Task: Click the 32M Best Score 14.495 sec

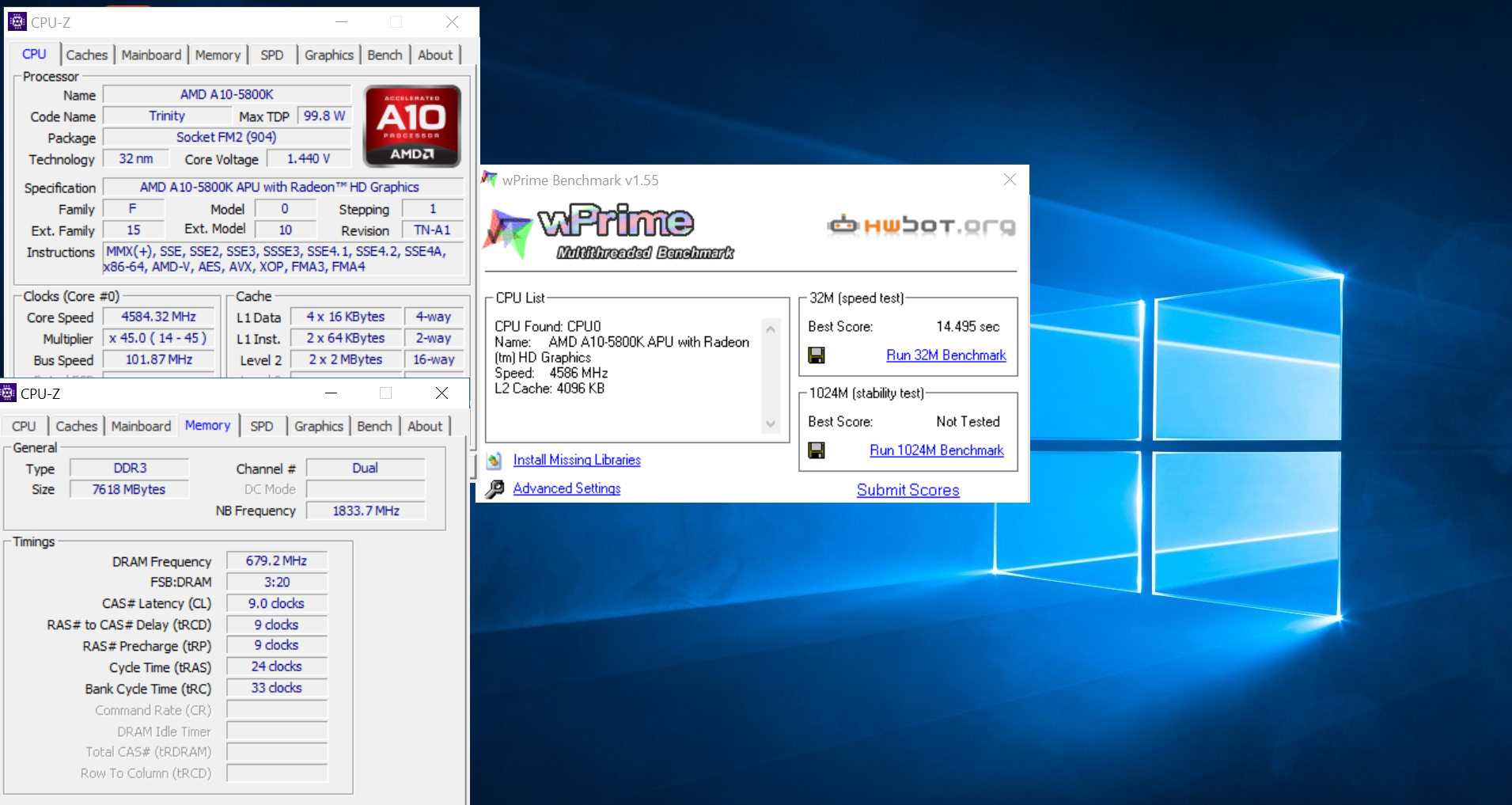Action: click(x=968, y=327)
